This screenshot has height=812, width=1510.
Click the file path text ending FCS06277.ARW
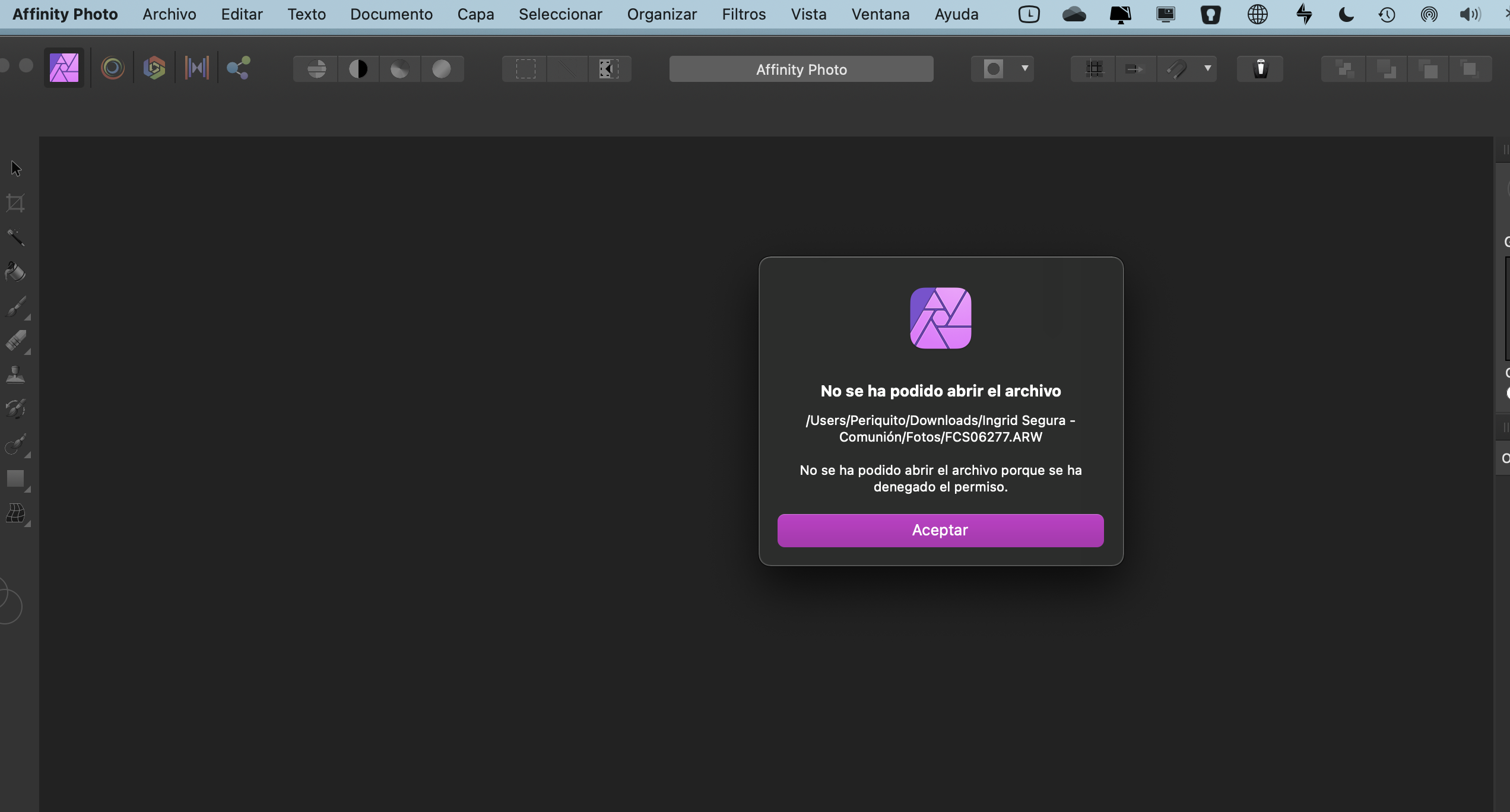[940, 429]
